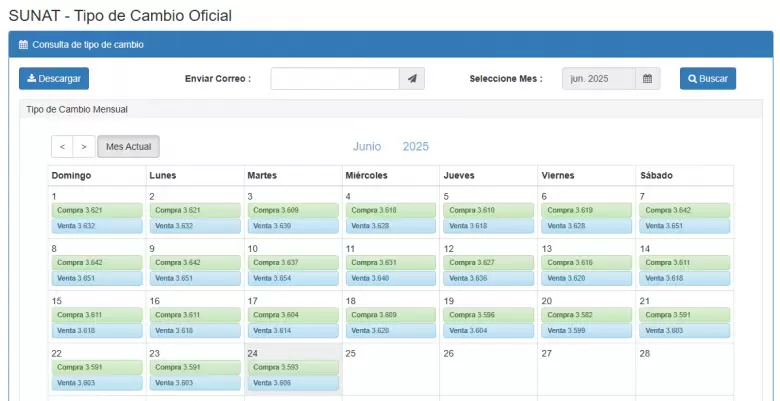The height and width of the screenshot is (401, 780).
Task: Click the Junio month title
Action: 367,147
